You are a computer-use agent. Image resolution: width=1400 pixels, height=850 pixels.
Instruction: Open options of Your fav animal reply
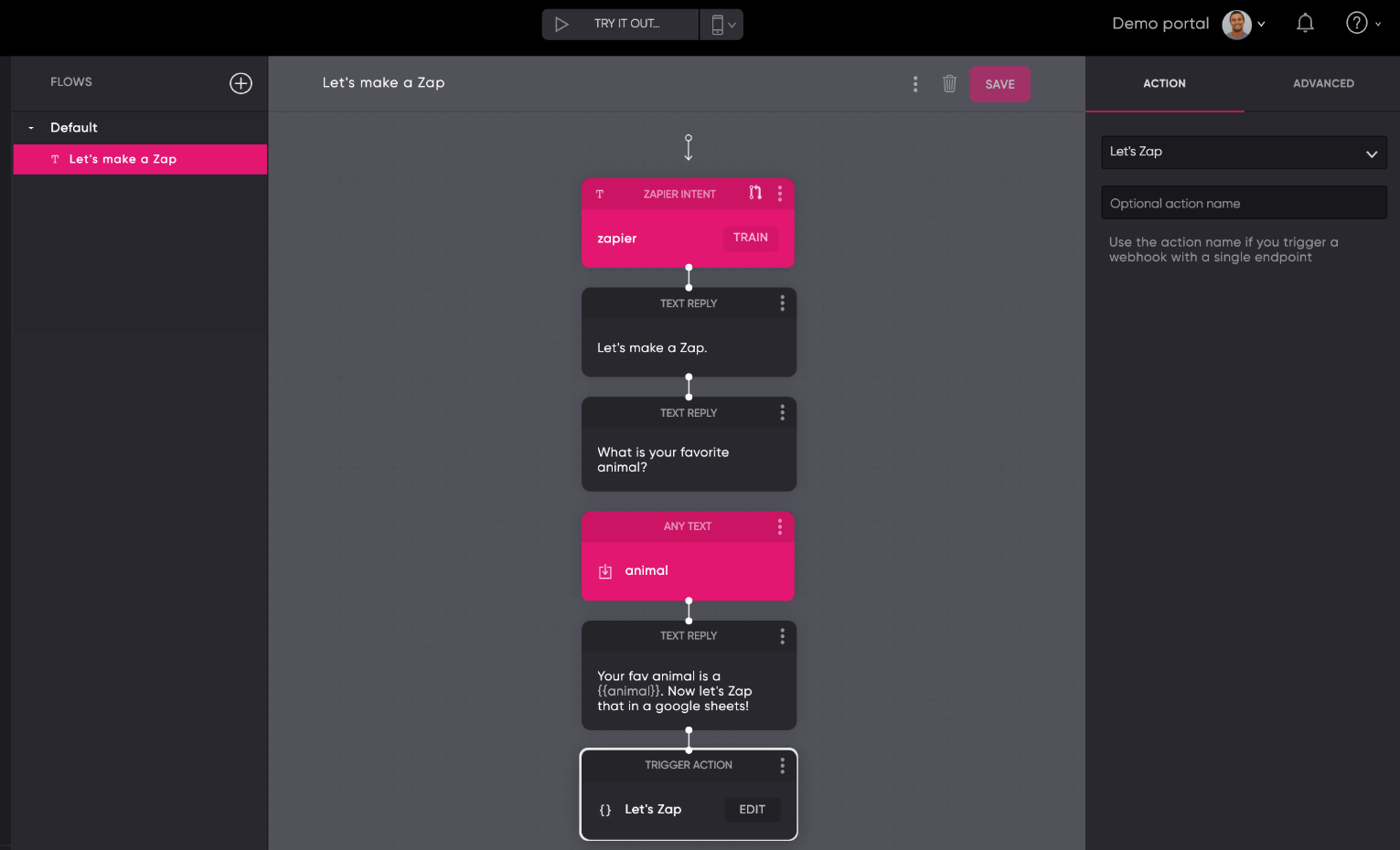(x=782, y=636)
